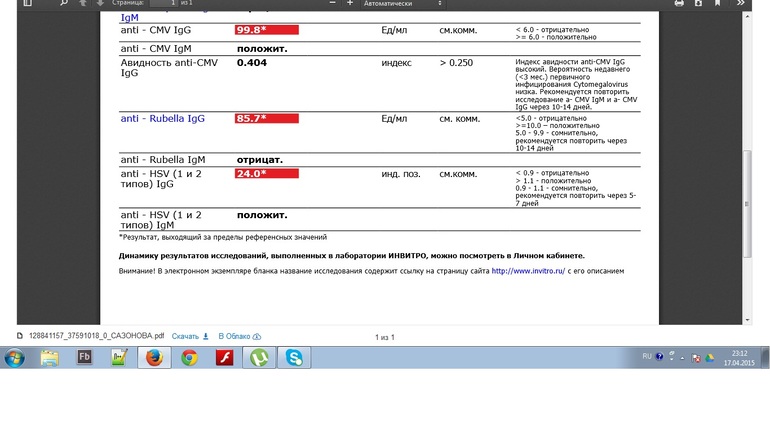The height and width of the screenshot is (433, 770).
Task: Expand the additional tools chevron menu
Action: point(743,4)
